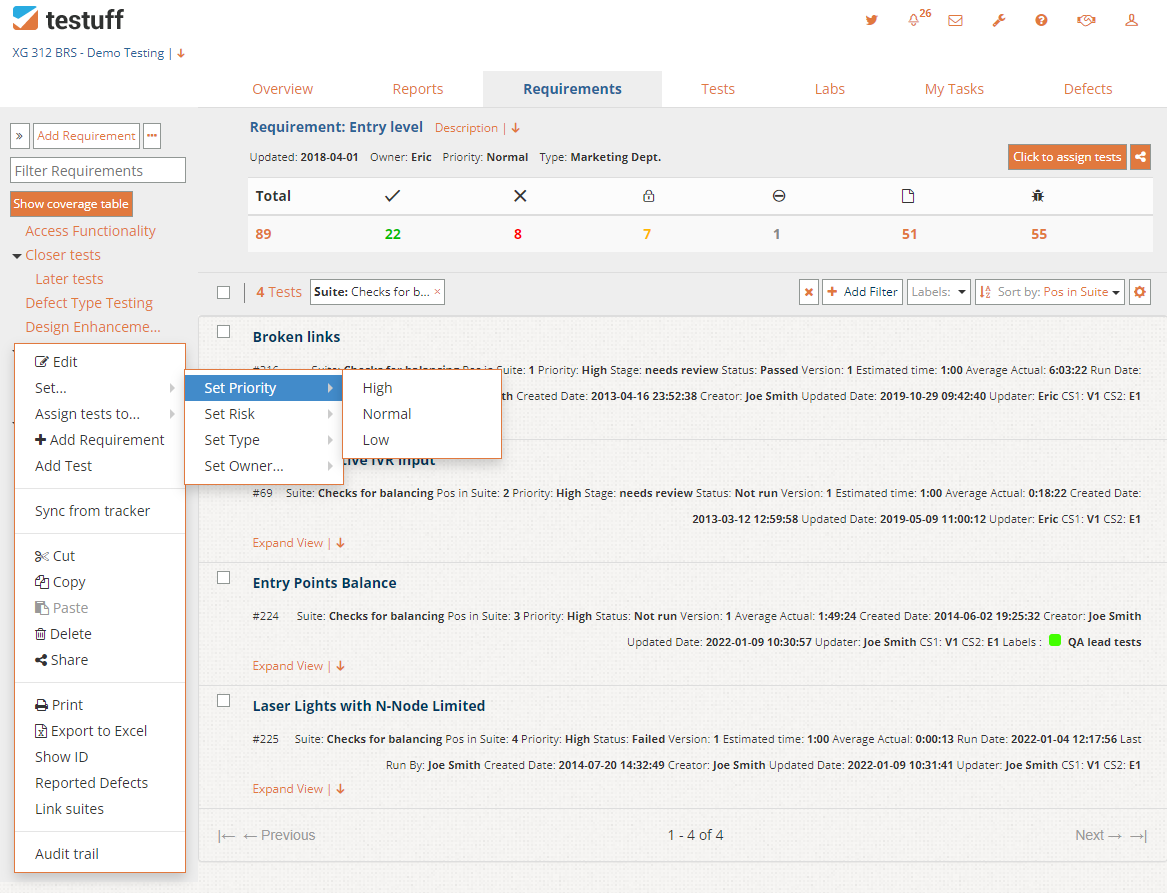Select High priority
This screenshot has height=893, width=1167.
click(x=422, y=388)
